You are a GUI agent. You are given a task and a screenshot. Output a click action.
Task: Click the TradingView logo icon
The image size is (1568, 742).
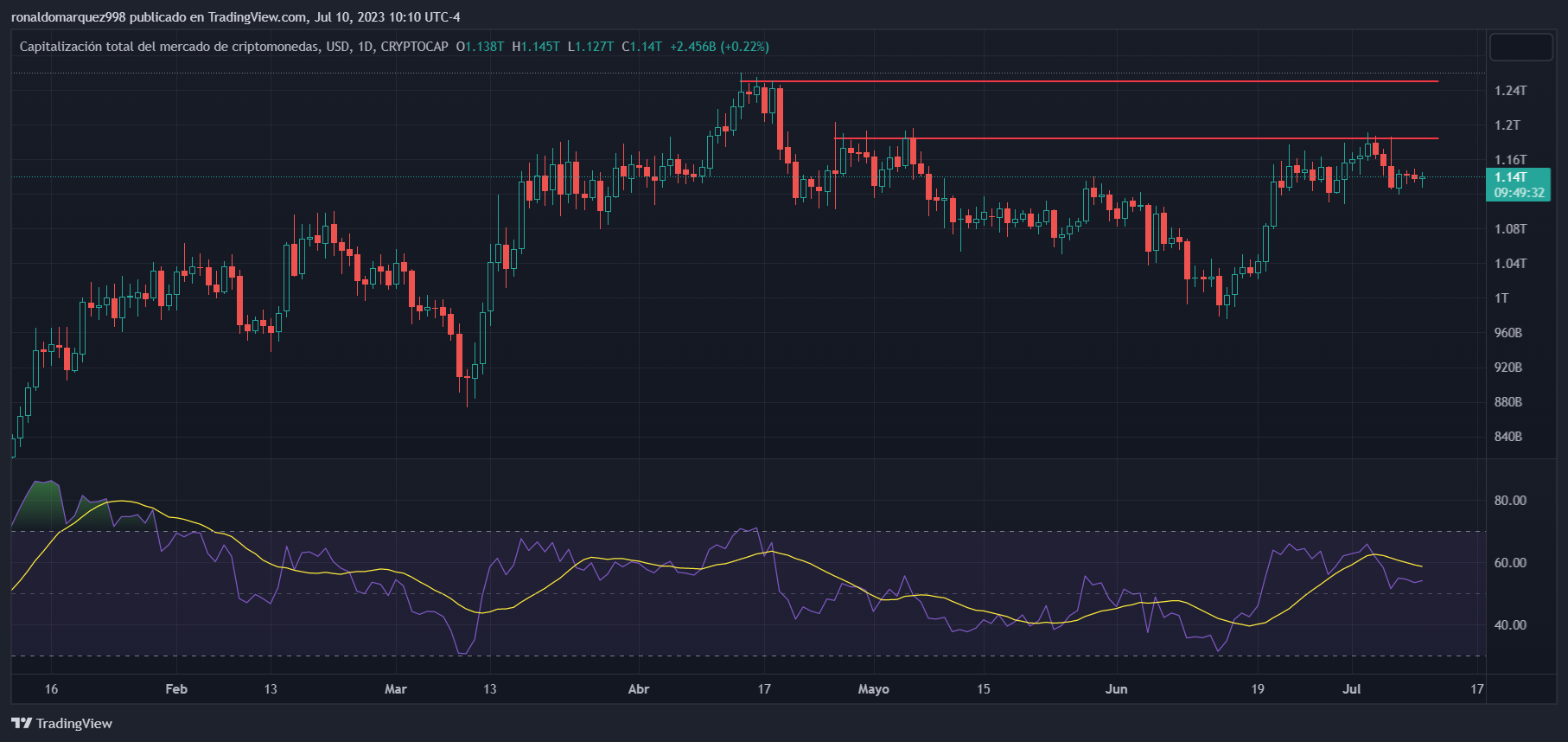22,723
